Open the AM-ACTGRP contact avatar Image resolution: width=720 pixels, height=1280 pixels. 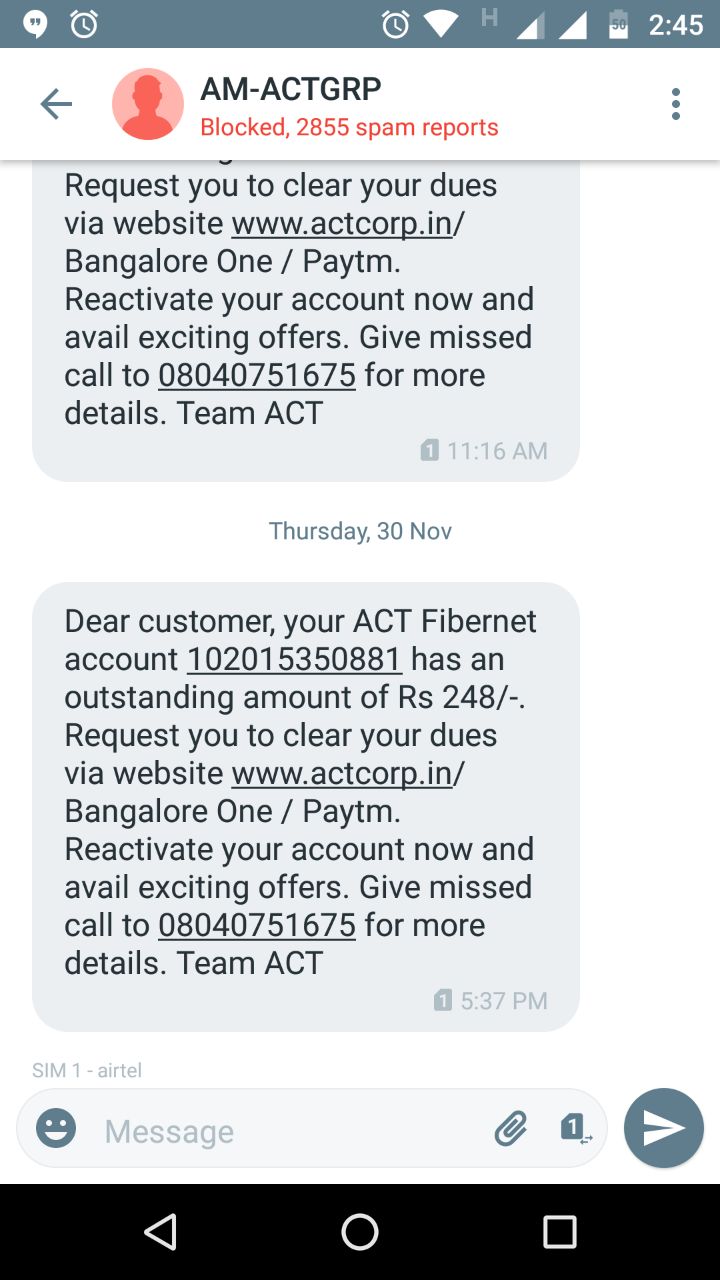[x=148, y=104]
